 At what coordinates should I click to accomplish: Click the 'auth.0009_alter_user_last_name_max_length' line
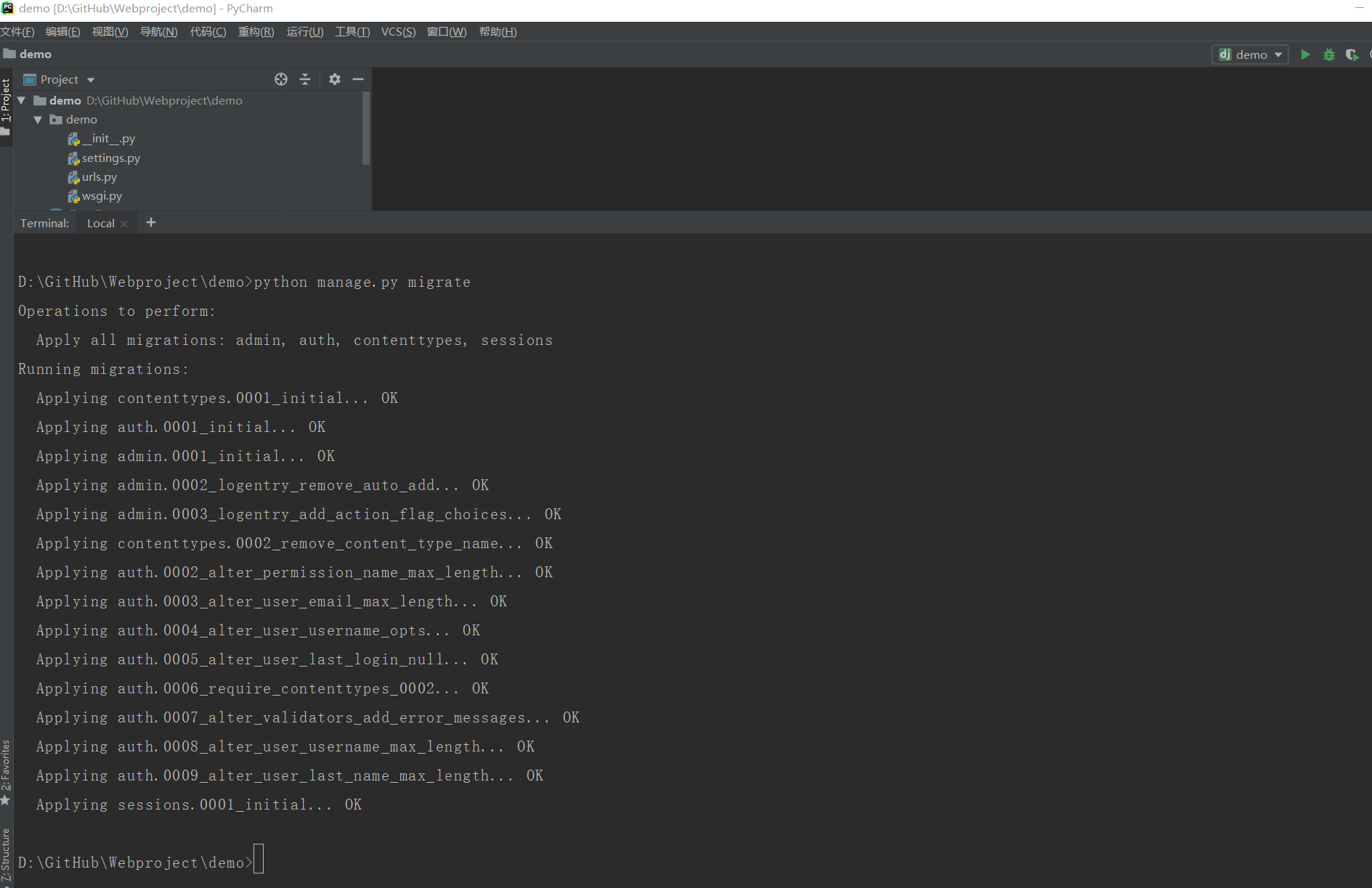[289, 775]
